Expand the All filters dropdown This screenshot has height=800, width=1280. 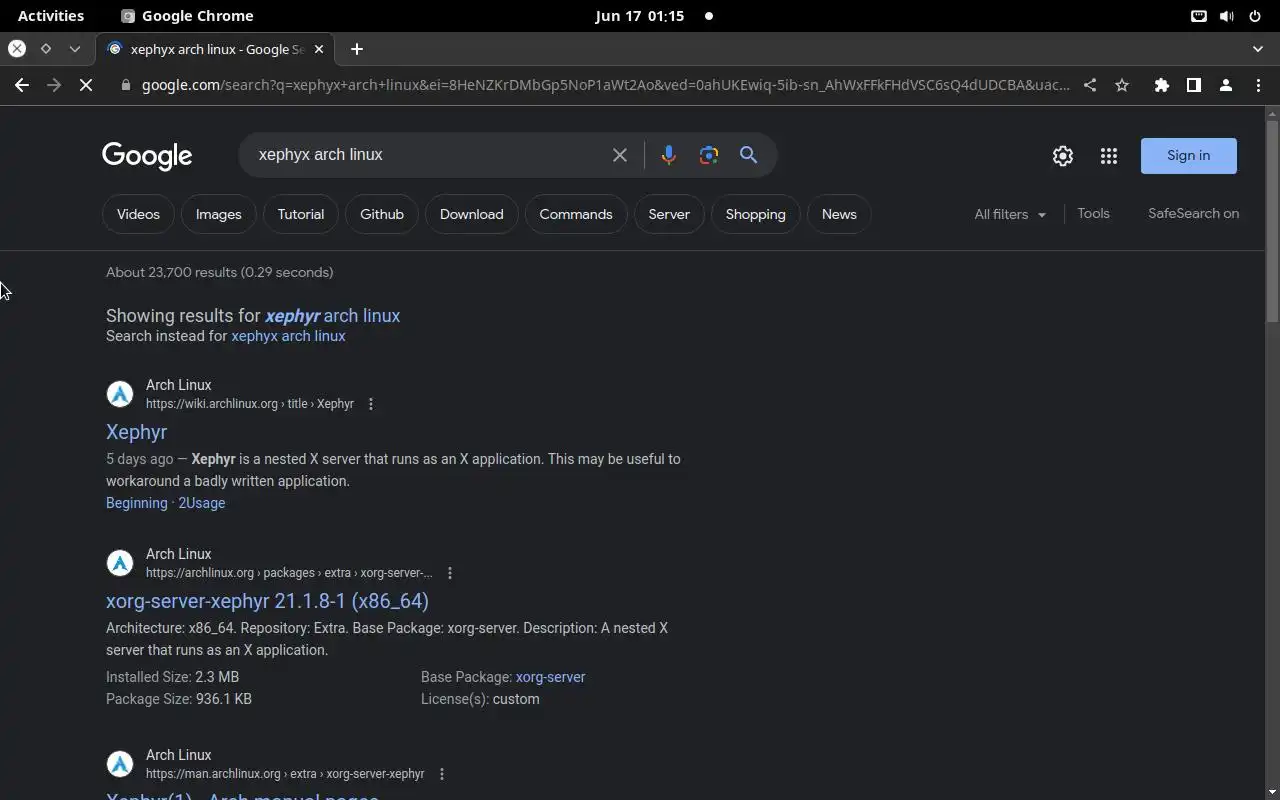pyautogui.click(x=1010, y=214)
